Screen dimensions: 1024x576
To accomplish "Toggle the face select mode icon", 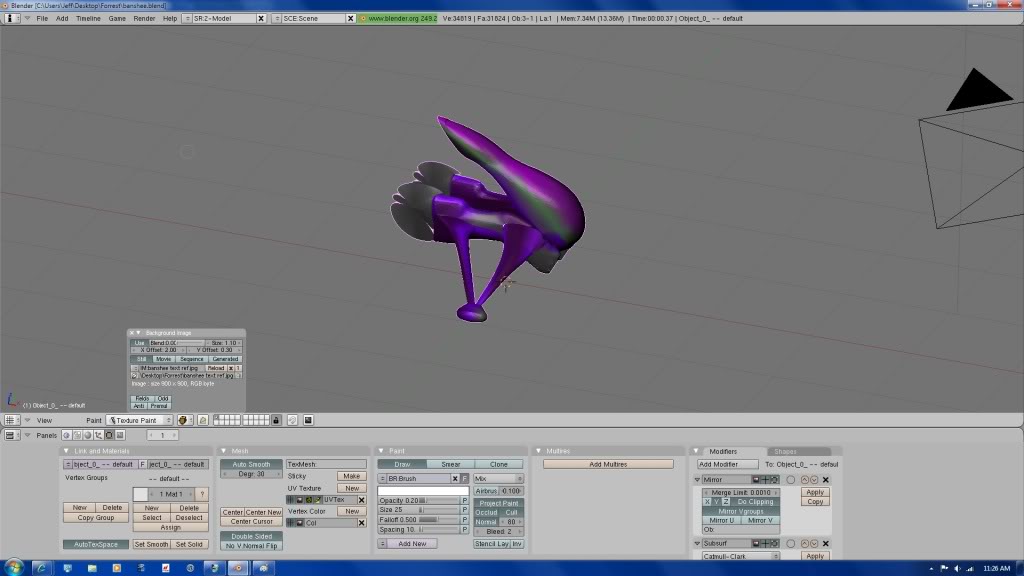I will (x=203, y=420).
